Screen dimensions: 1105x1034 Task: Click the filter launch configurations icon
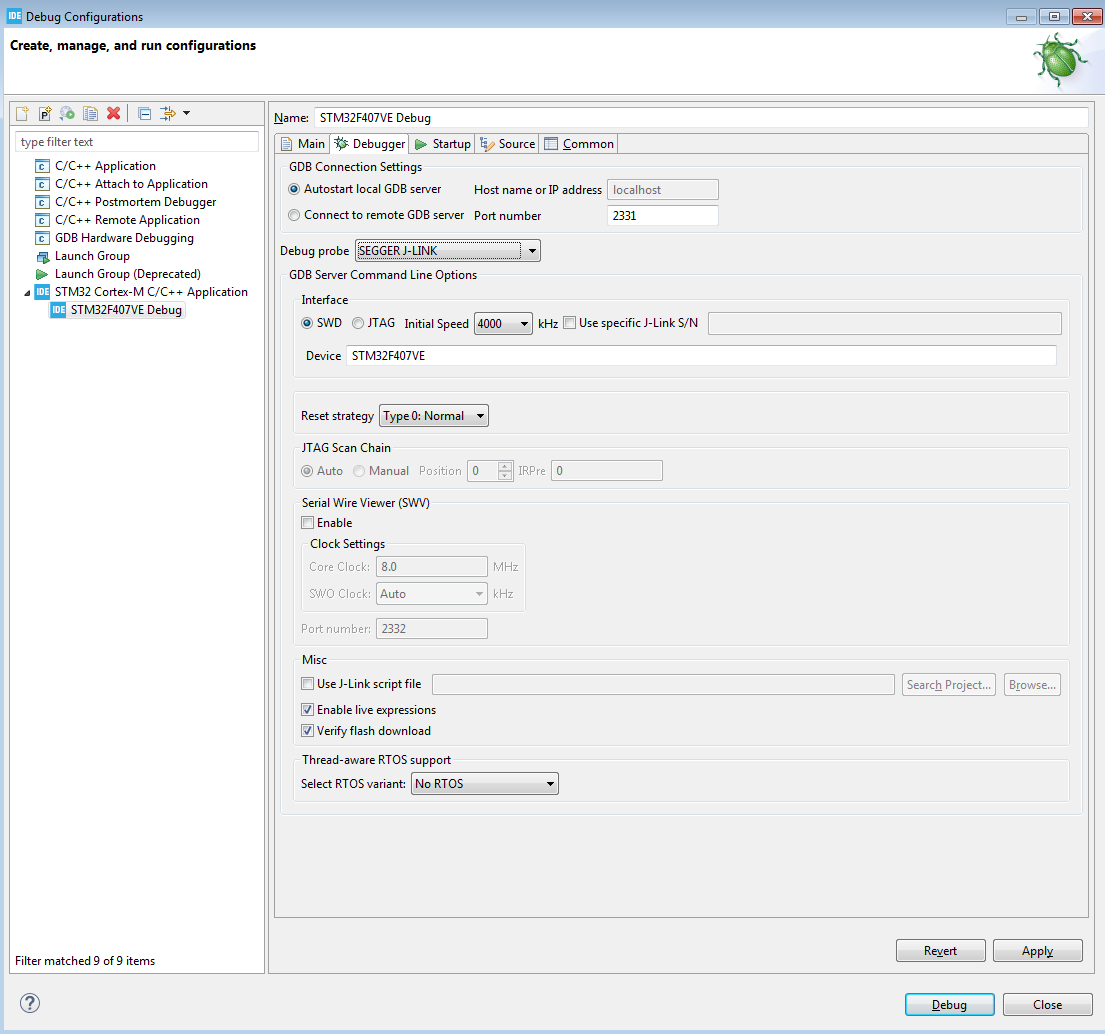168,114
